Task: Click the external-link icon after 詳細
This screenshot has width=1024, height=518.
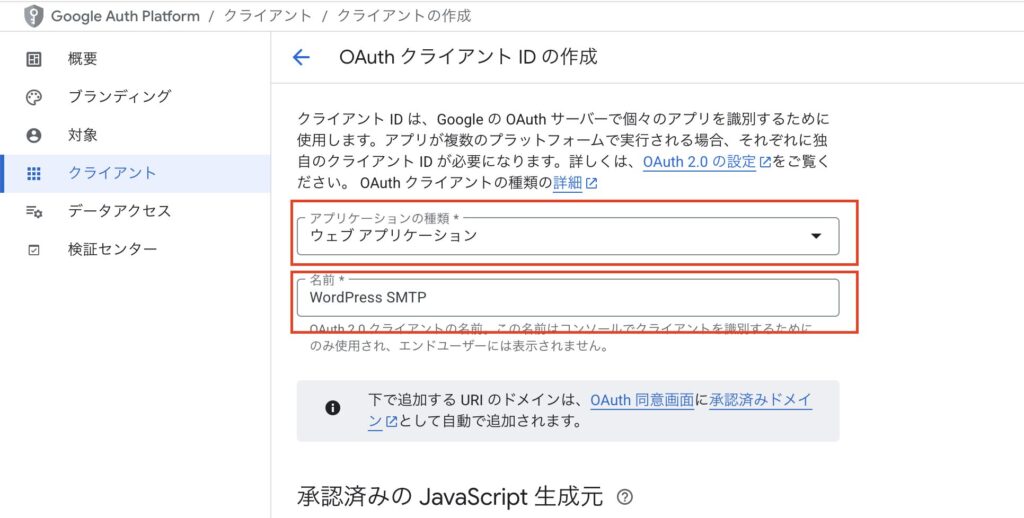Action: tap(591, 184)
